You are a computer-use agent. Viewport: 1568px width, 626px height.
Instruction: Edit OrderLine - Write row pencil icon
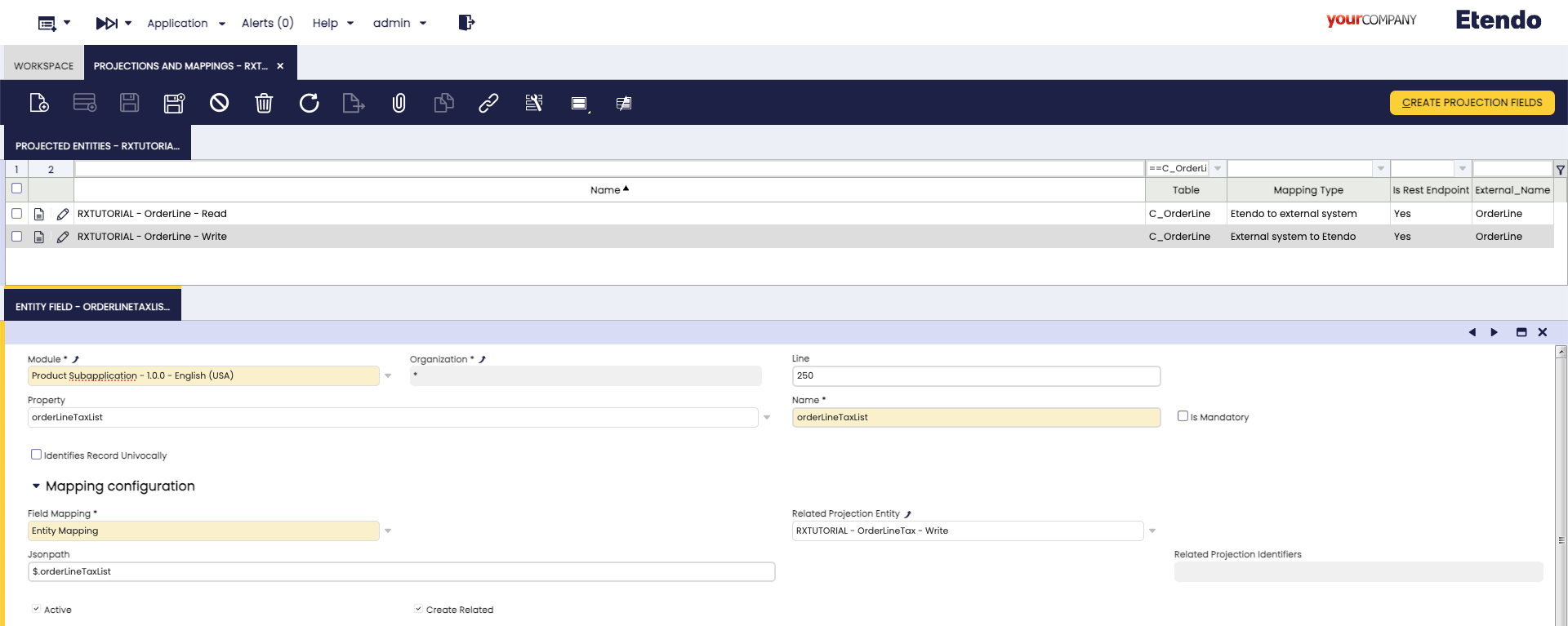[x=63, y=237]
